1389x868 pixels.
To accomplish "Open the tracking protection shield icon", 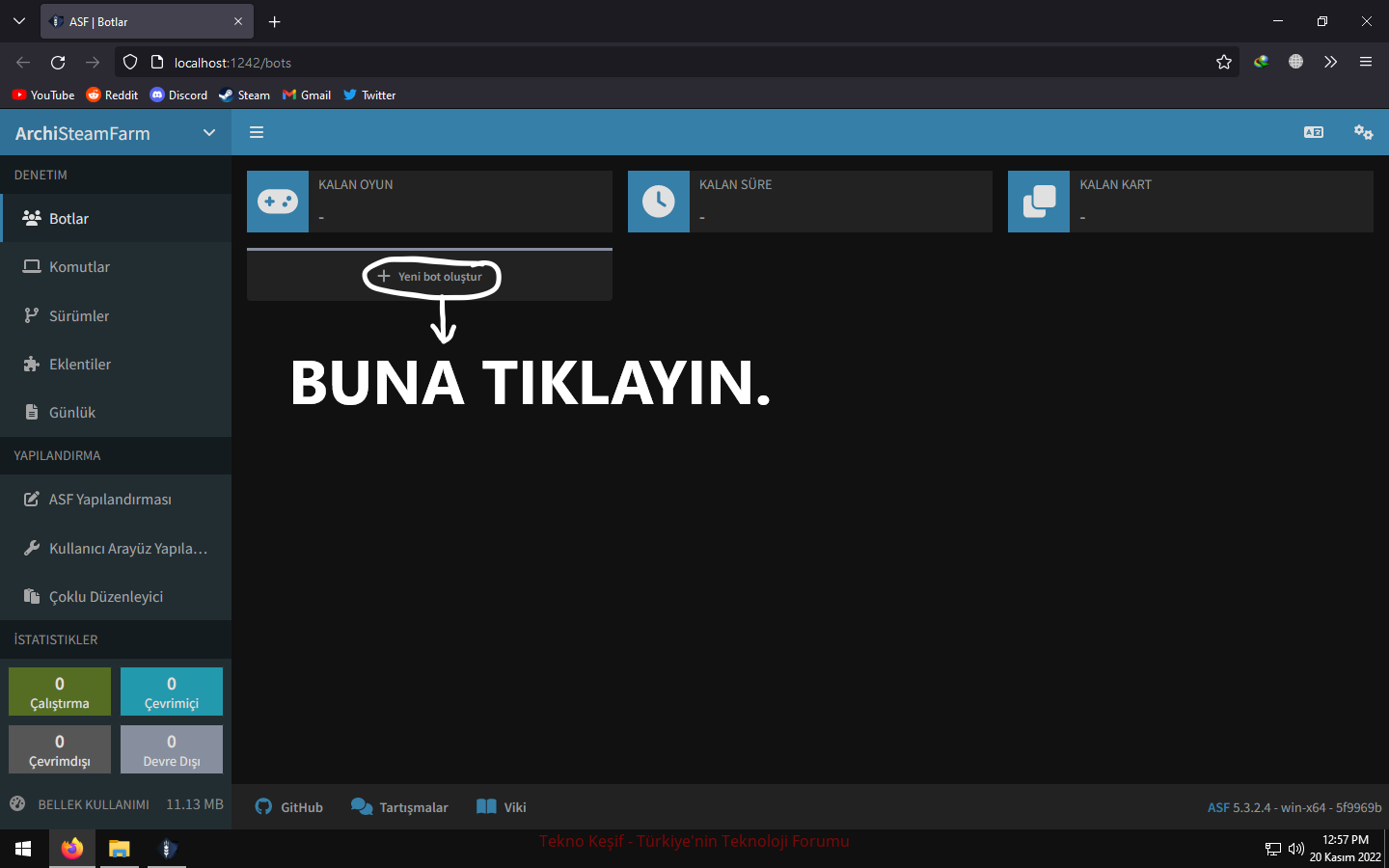I will (x=130, y=63).
